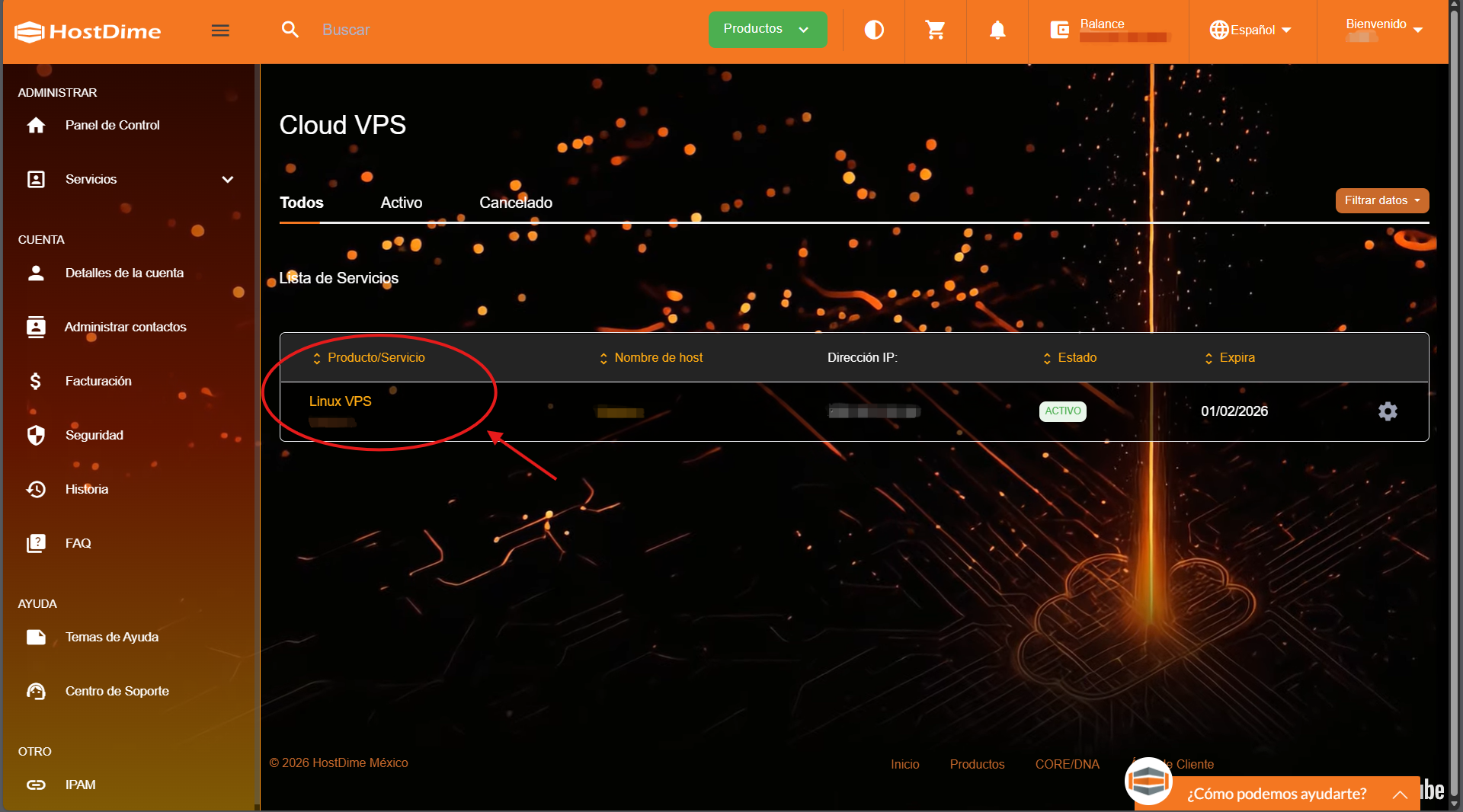
Task: Open the Linux VPS service link
Action: click(340, 401)
